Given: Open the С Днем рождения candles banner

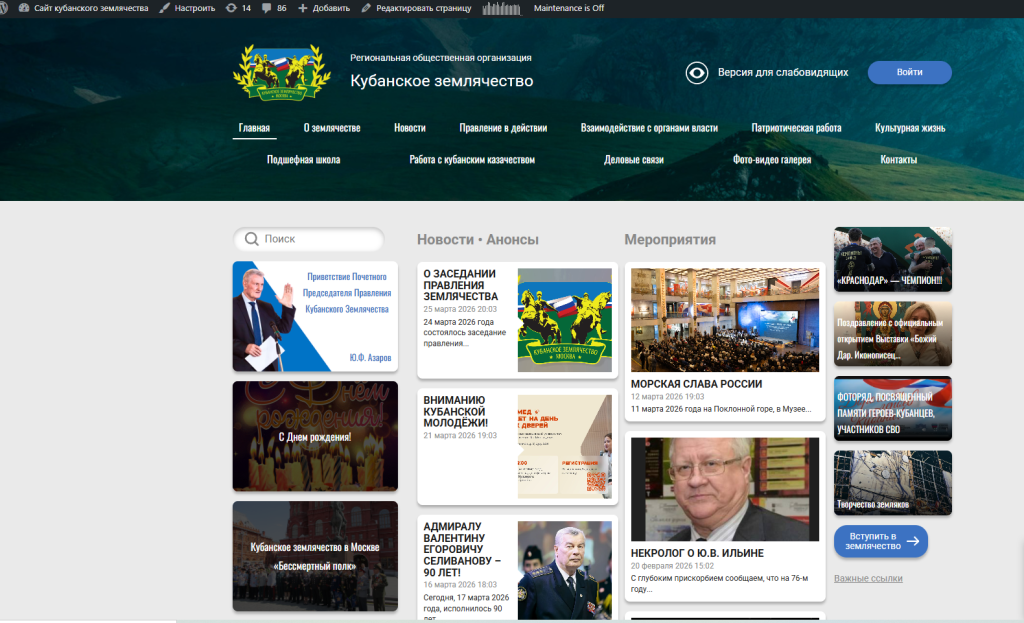Looking at the screenshot, I should pyautogui.click(x=315, y=436).
